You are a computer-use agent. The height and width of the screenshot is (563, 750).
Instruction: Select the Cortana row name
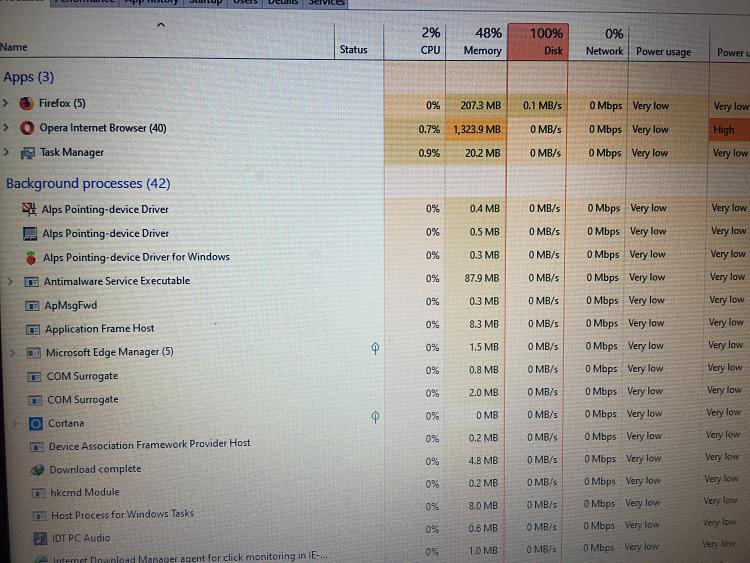[x=66, y=423]
